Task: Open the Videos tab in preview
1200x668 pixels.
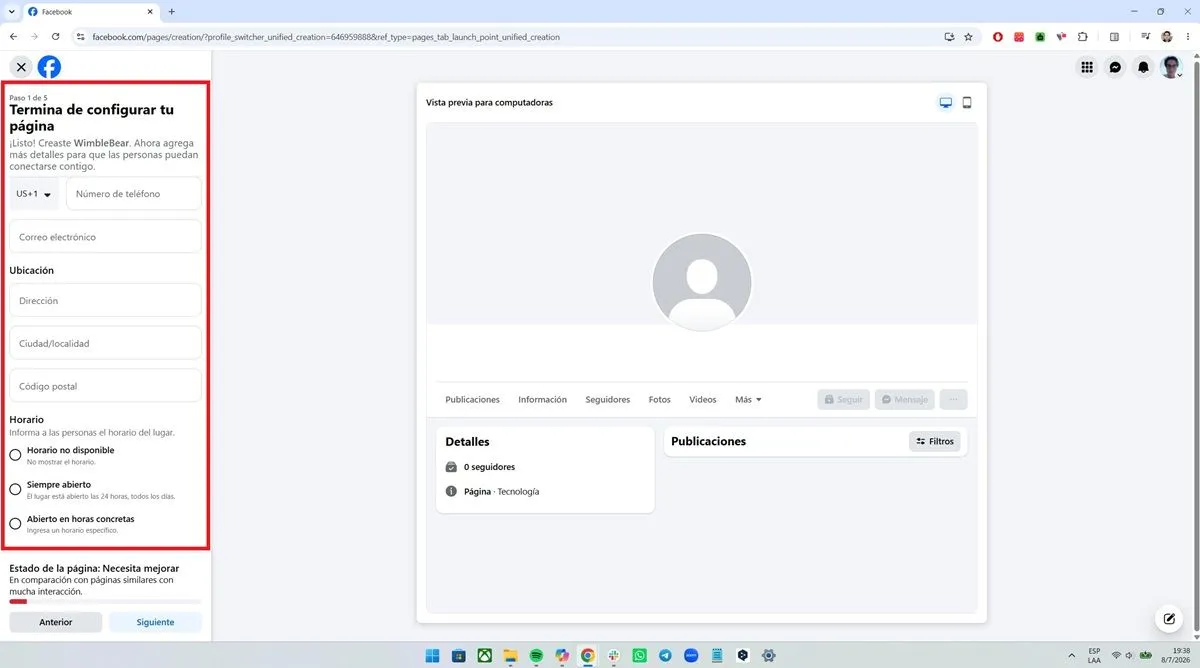Action: (x=703, y=399)
